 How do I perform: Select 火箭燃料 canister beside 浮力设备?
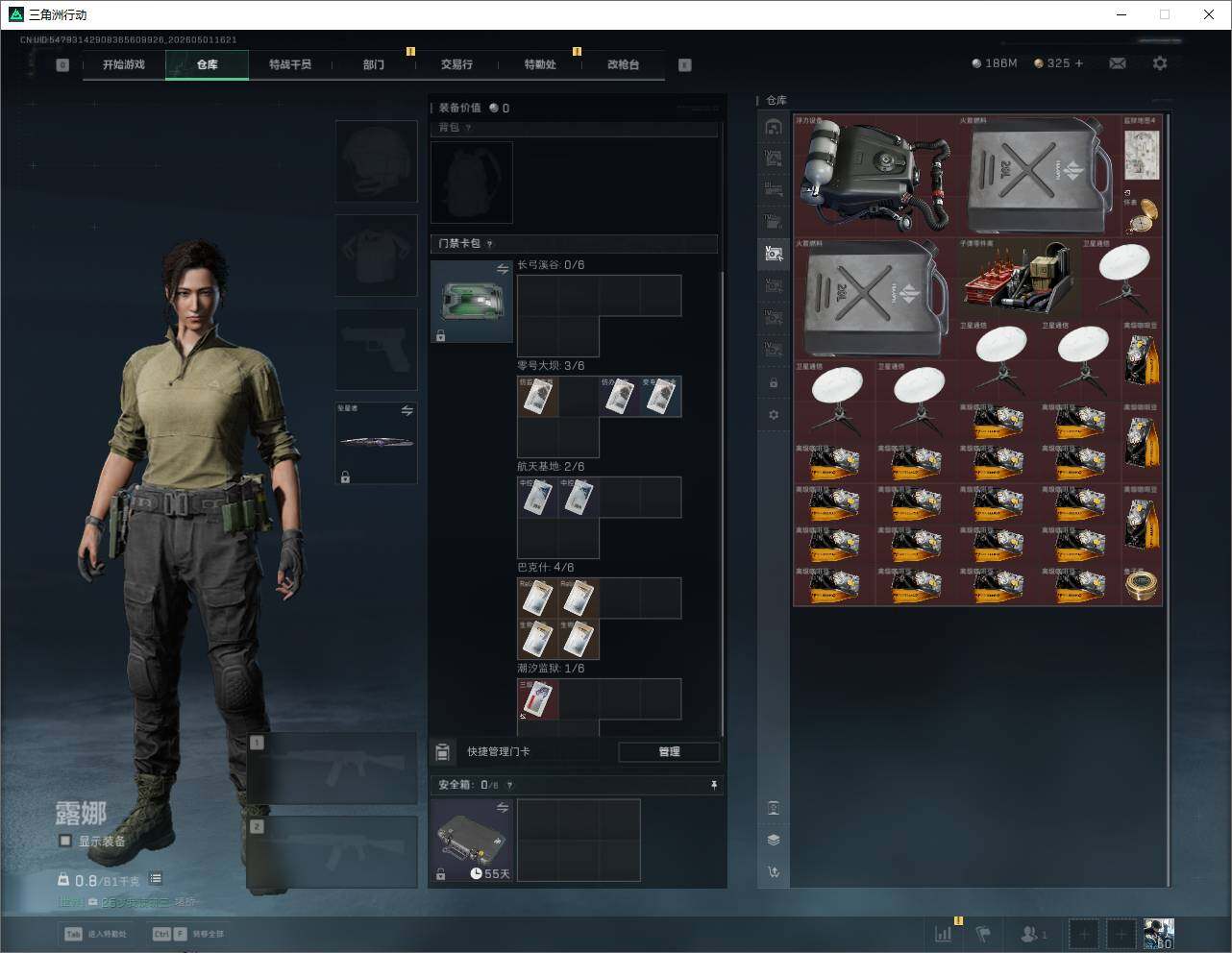1039,177
